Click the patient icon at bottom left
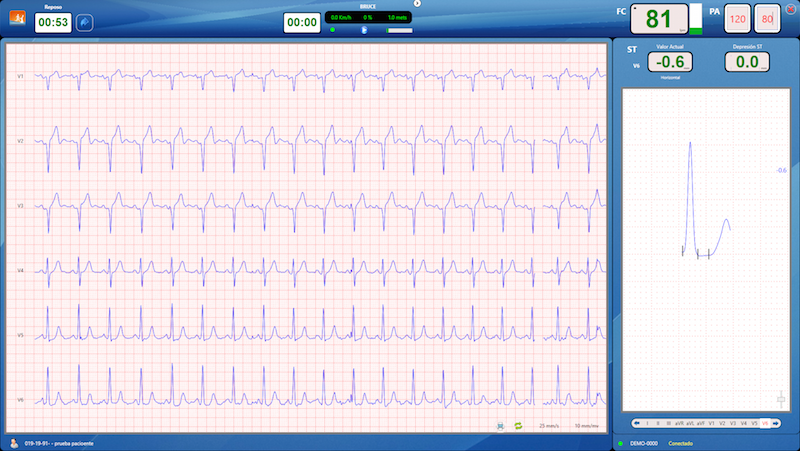 click(x=12, y=441)
